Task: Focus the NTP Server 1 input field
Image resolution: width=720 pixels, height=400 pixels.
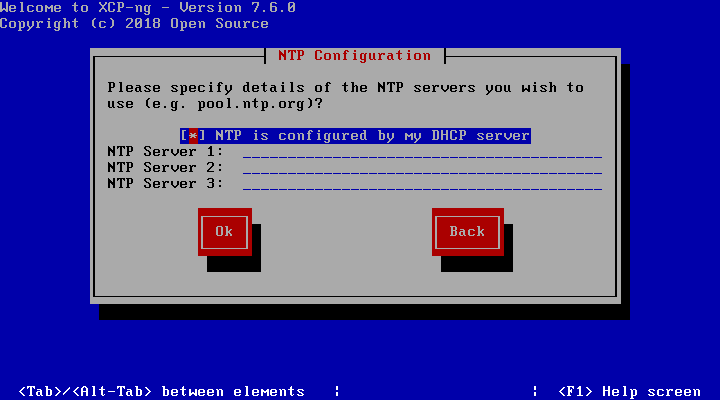Action: tap(422, 152)
